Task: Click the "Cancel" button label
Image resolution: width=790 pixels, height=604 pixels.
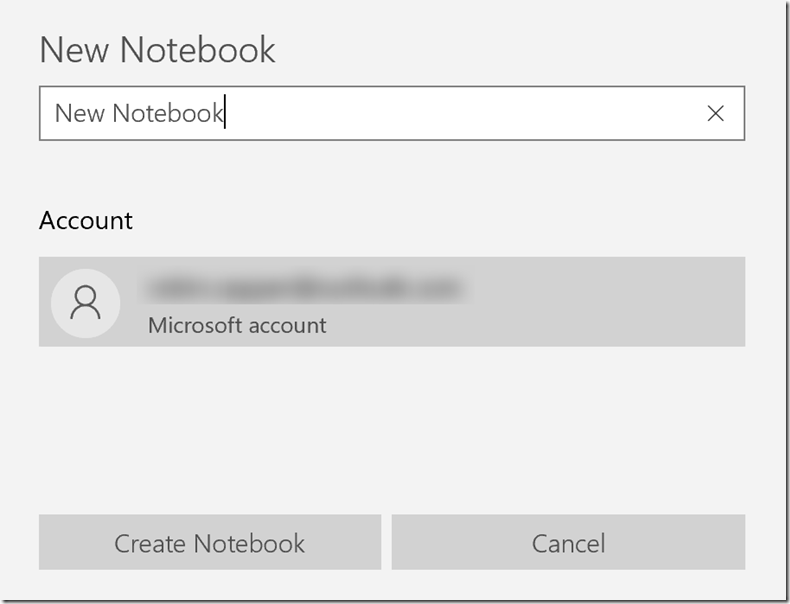Action: 568,544
